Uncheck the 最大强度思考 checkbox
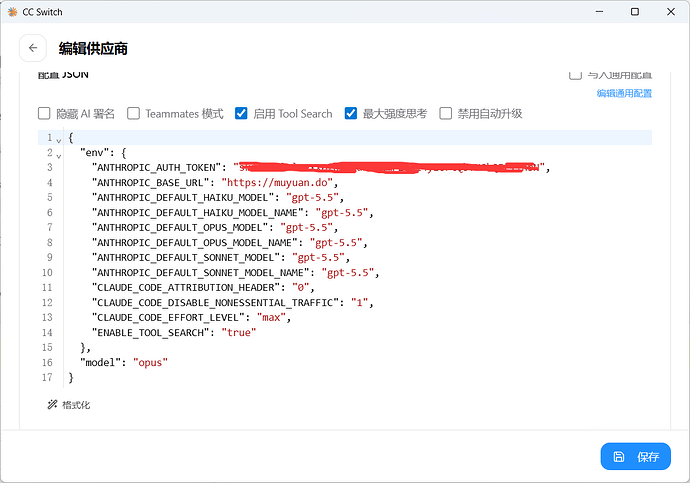Image resolution: width=690 pixels, height=483 pixels. [351, 113]
